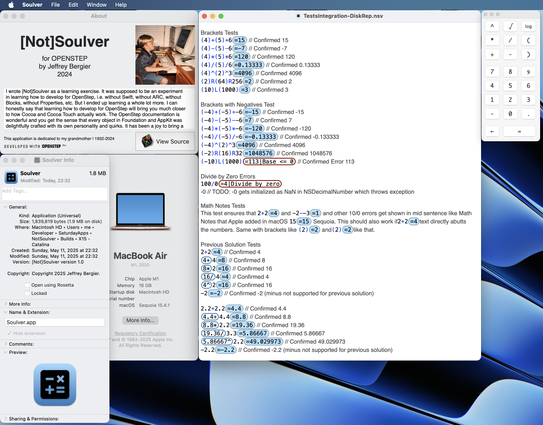543x425 pixels.
Task: Click the Add Tags field in Soulver Info
Action: tap(55, 194)
